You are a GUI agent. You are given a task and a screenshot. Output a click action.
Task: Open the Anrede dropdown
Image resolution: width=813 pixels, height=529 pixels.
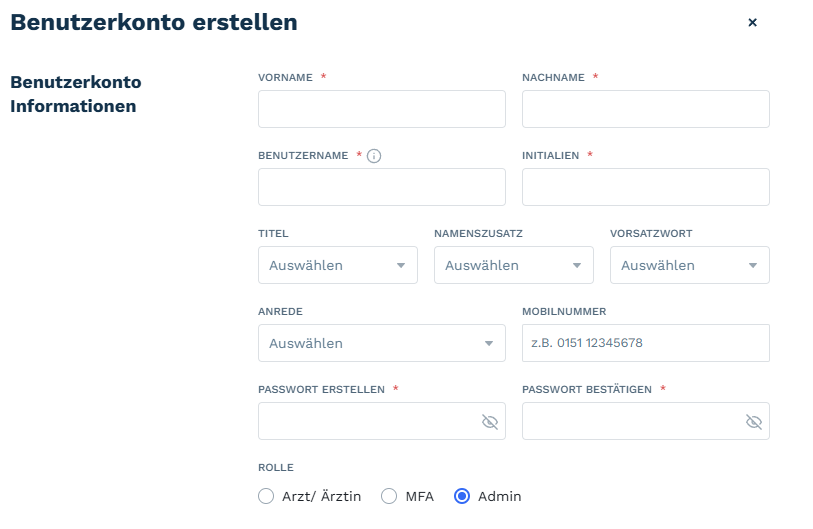(x=382, y=343)
